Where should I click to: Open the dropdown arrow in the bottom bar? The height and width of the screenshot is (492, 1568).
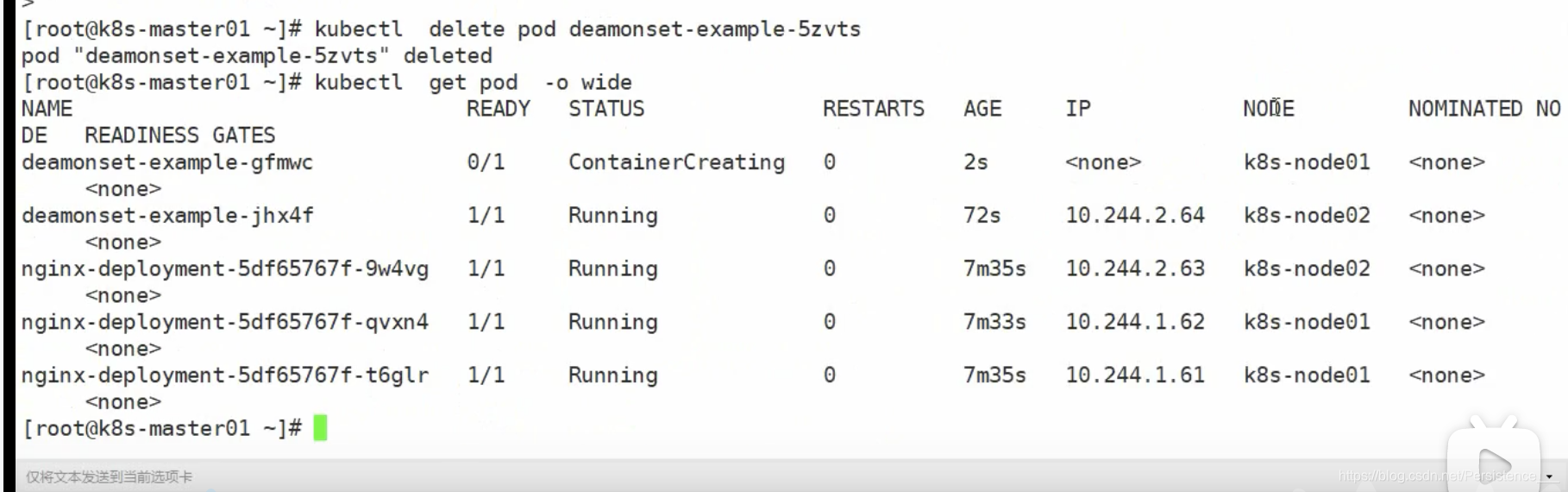click(1550, 476)
